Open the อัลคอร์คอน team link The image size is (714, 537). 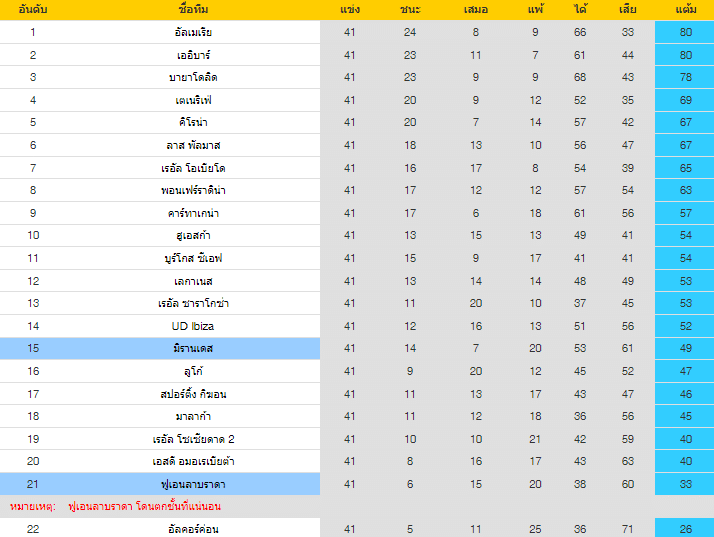click(192, 529)
